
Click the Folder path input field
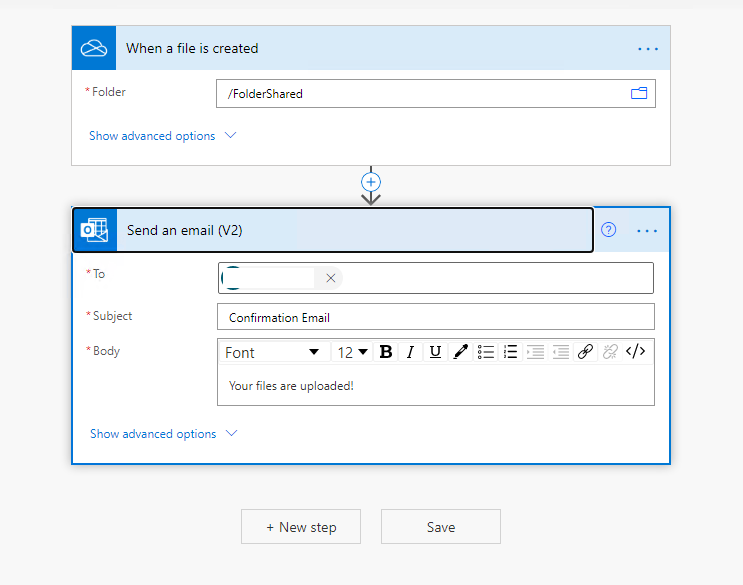[x=436, y=94]
